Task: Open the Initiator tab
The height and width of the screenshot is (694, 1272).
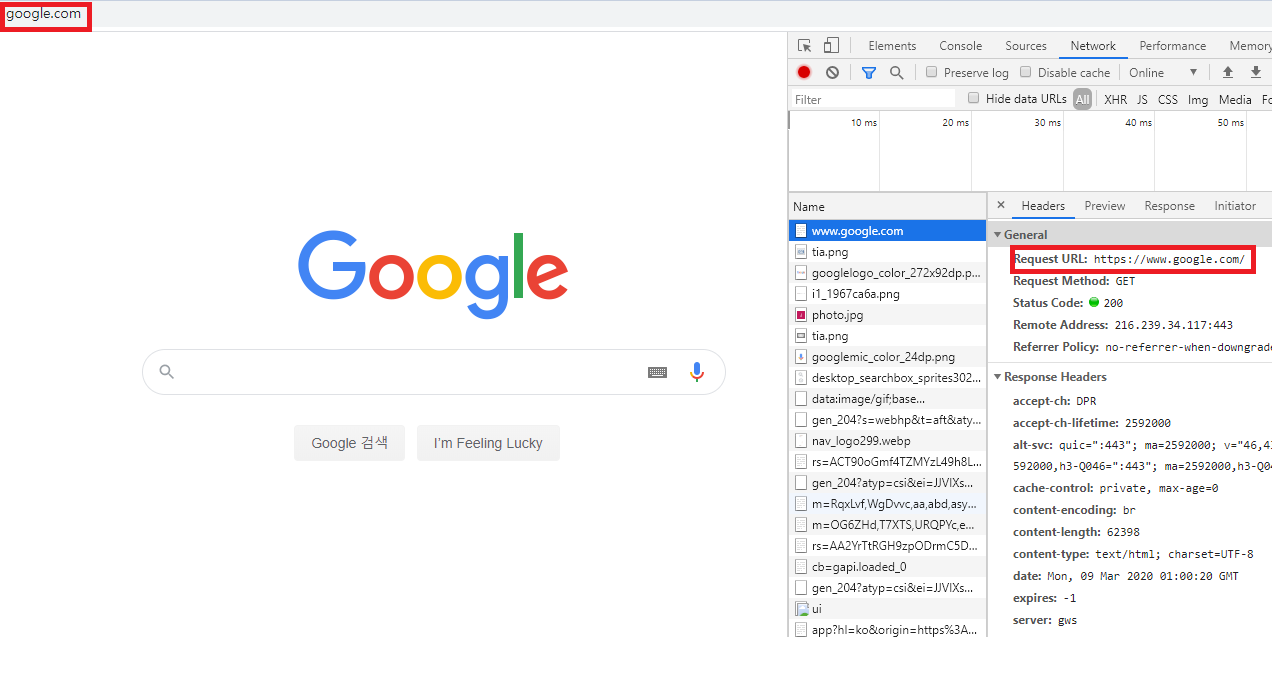Action: pos(1235,206)
